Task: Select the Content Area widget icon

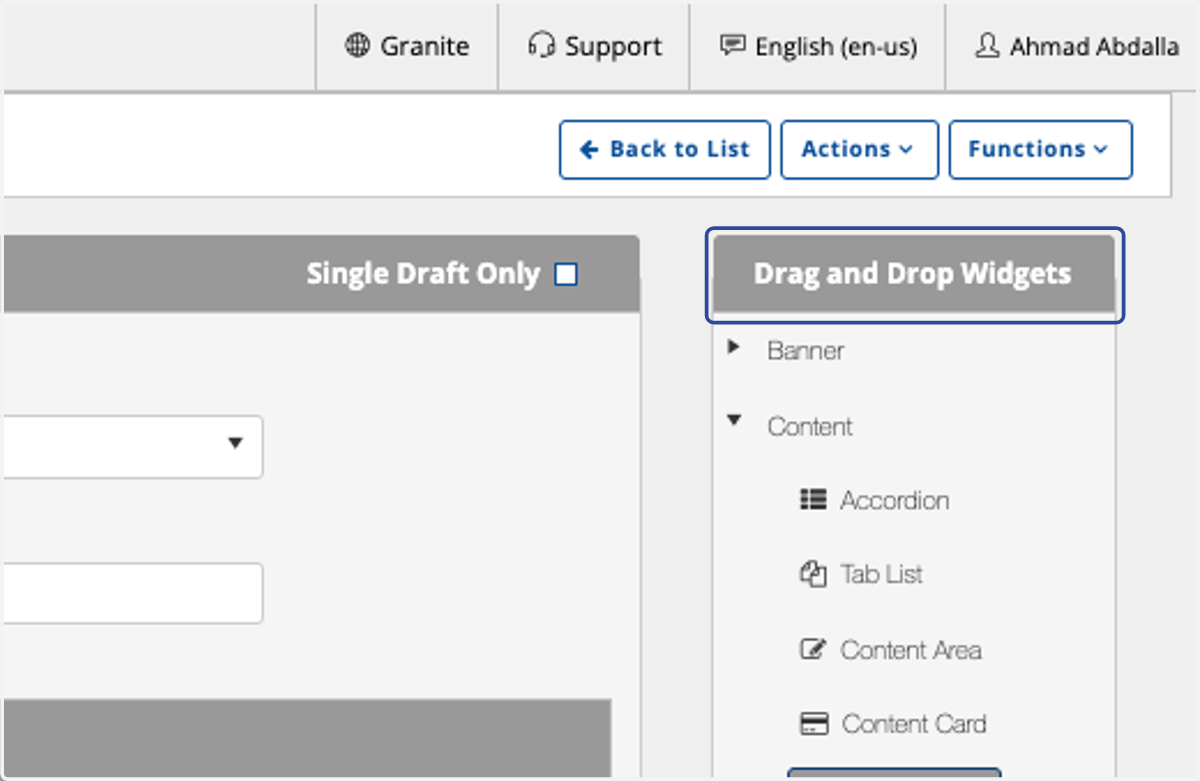Action: pyautogui.click(x=813, y=649)
